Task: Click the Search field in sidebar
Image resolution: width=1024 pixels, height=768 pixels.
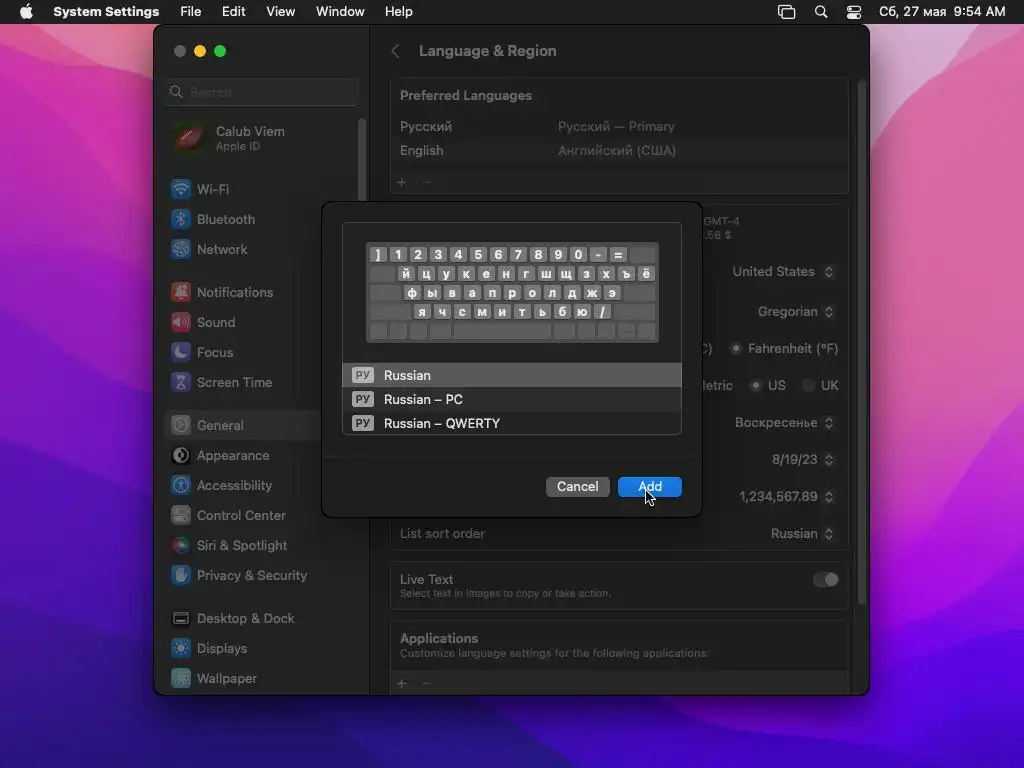Action: click(263, 92)
